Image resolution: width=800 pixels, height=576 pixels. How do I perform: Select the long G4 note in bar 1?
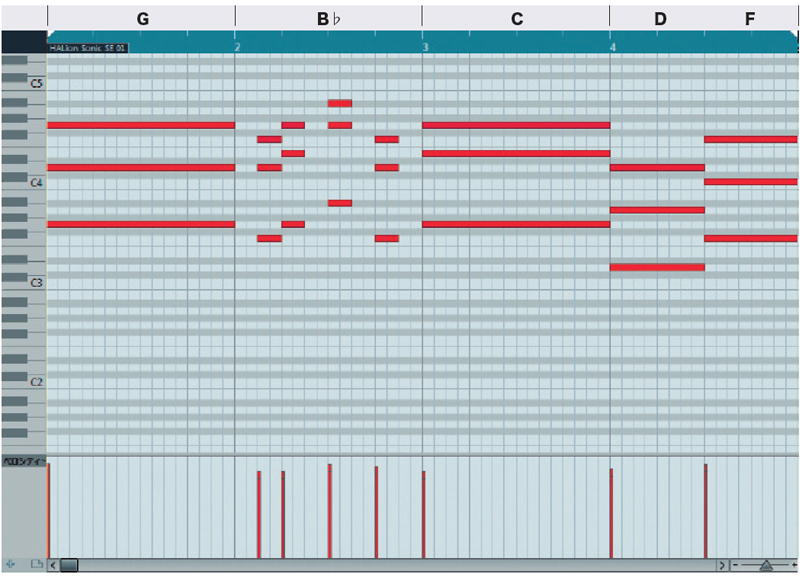141,125
